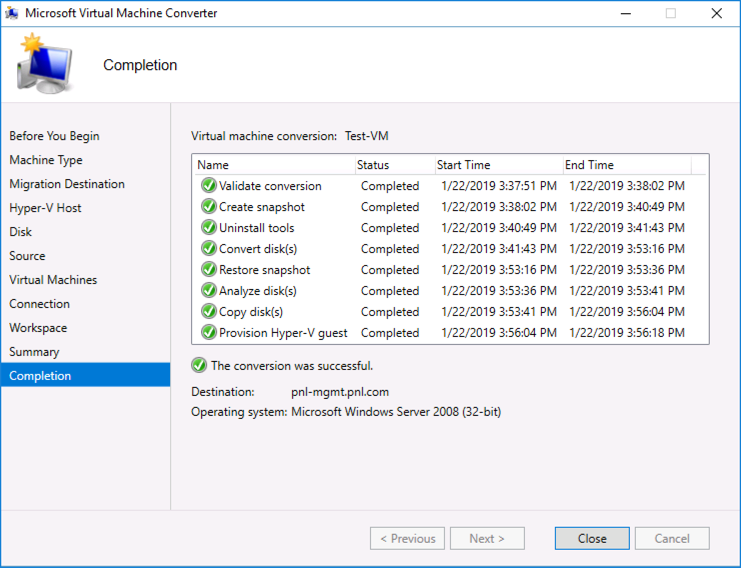Select the Machine Type step
741x568 pixels.
tap(46, 160)
